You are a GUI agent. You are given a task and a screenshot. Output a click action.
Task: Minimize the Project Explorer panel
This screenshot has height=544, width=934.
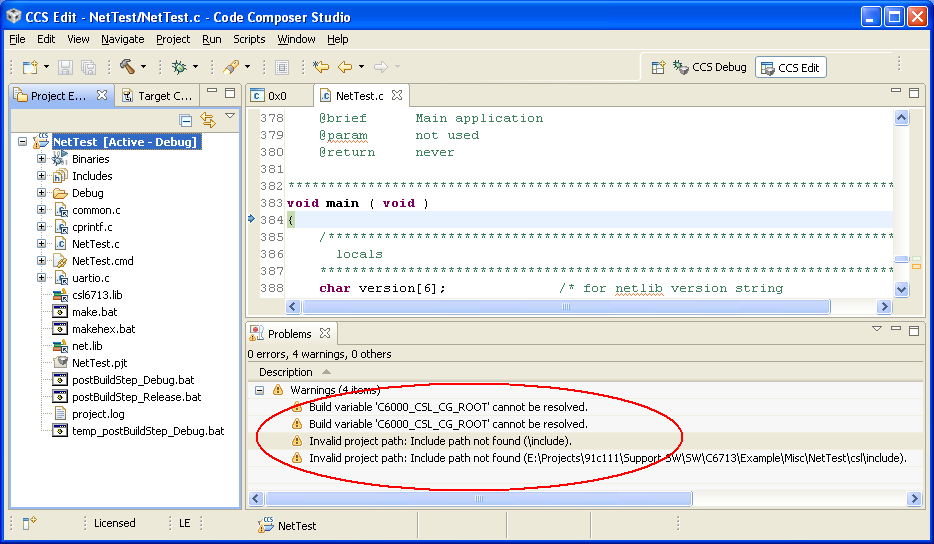[x=211, y=91]
